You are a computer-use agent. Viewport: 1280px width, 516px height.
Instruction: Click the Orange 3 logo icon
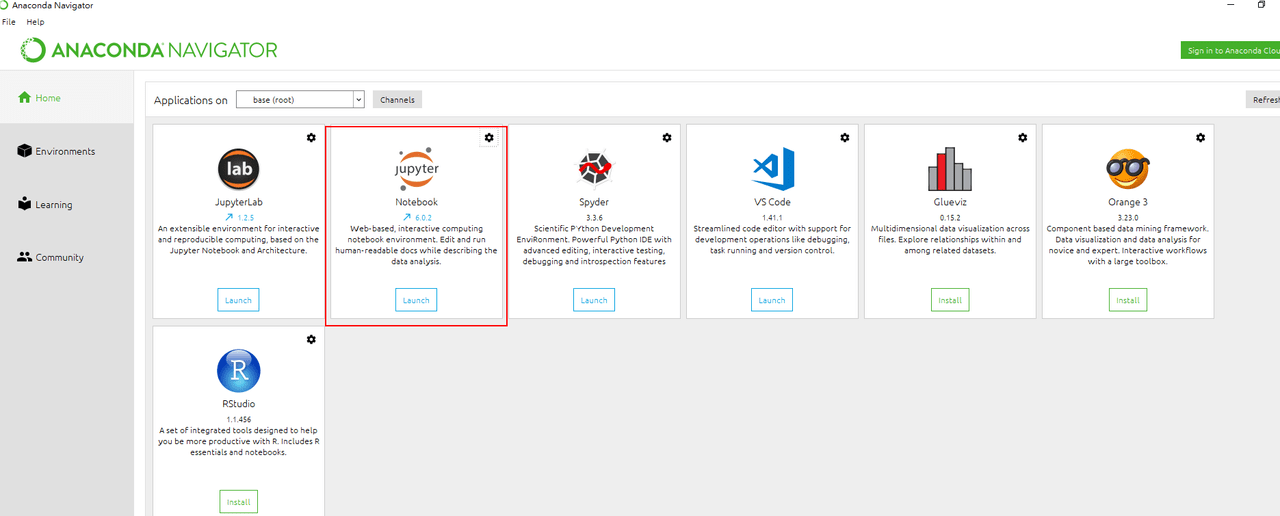(1127, 169)
